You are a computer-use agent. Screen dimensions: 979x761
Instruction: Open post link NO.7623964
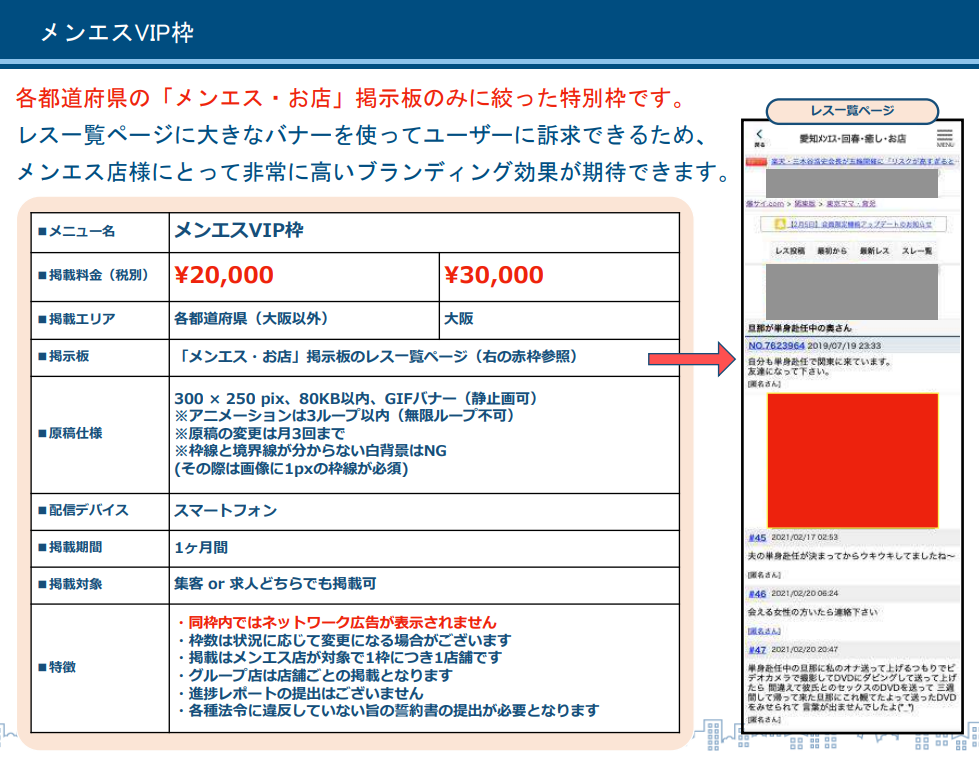coord(777,344)
